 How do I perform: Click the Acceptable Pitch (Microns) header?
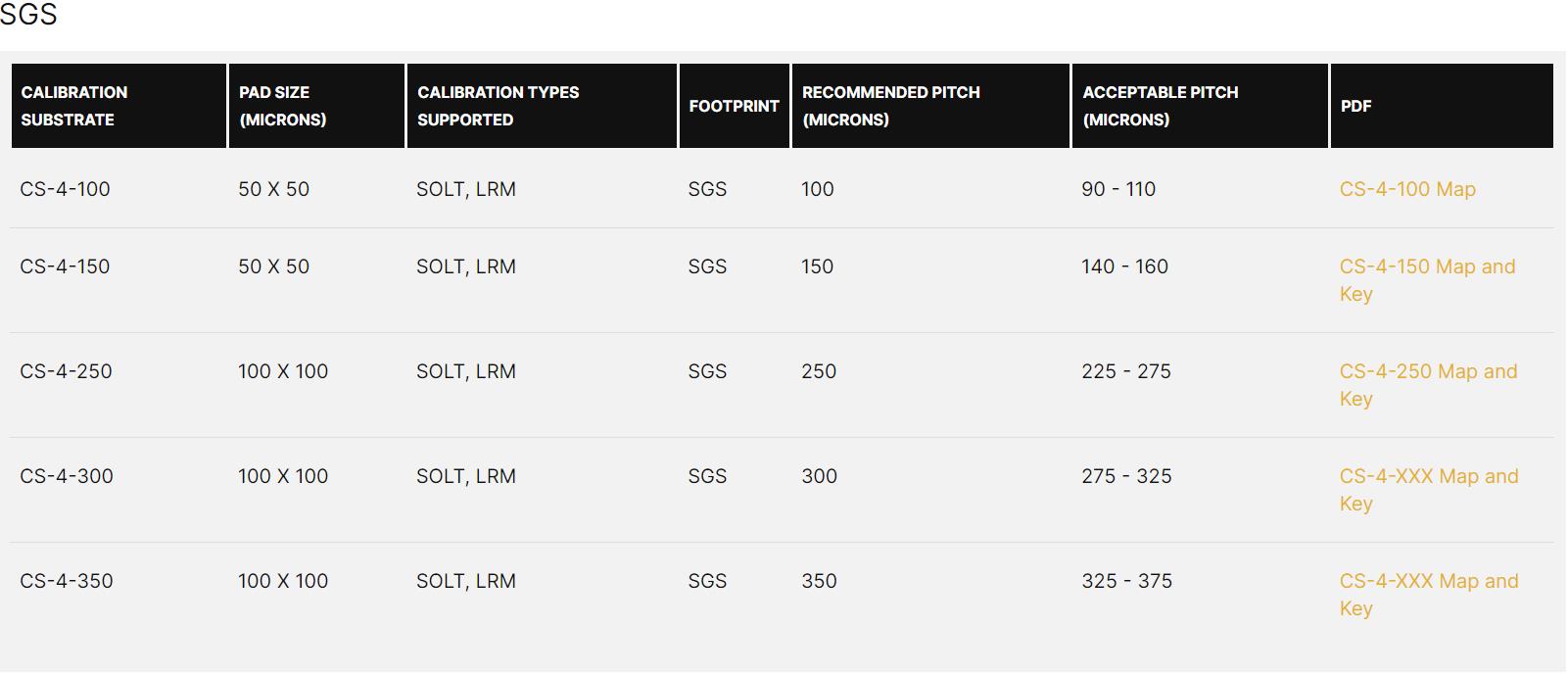pyautogui.click(x=1160, y=106)
